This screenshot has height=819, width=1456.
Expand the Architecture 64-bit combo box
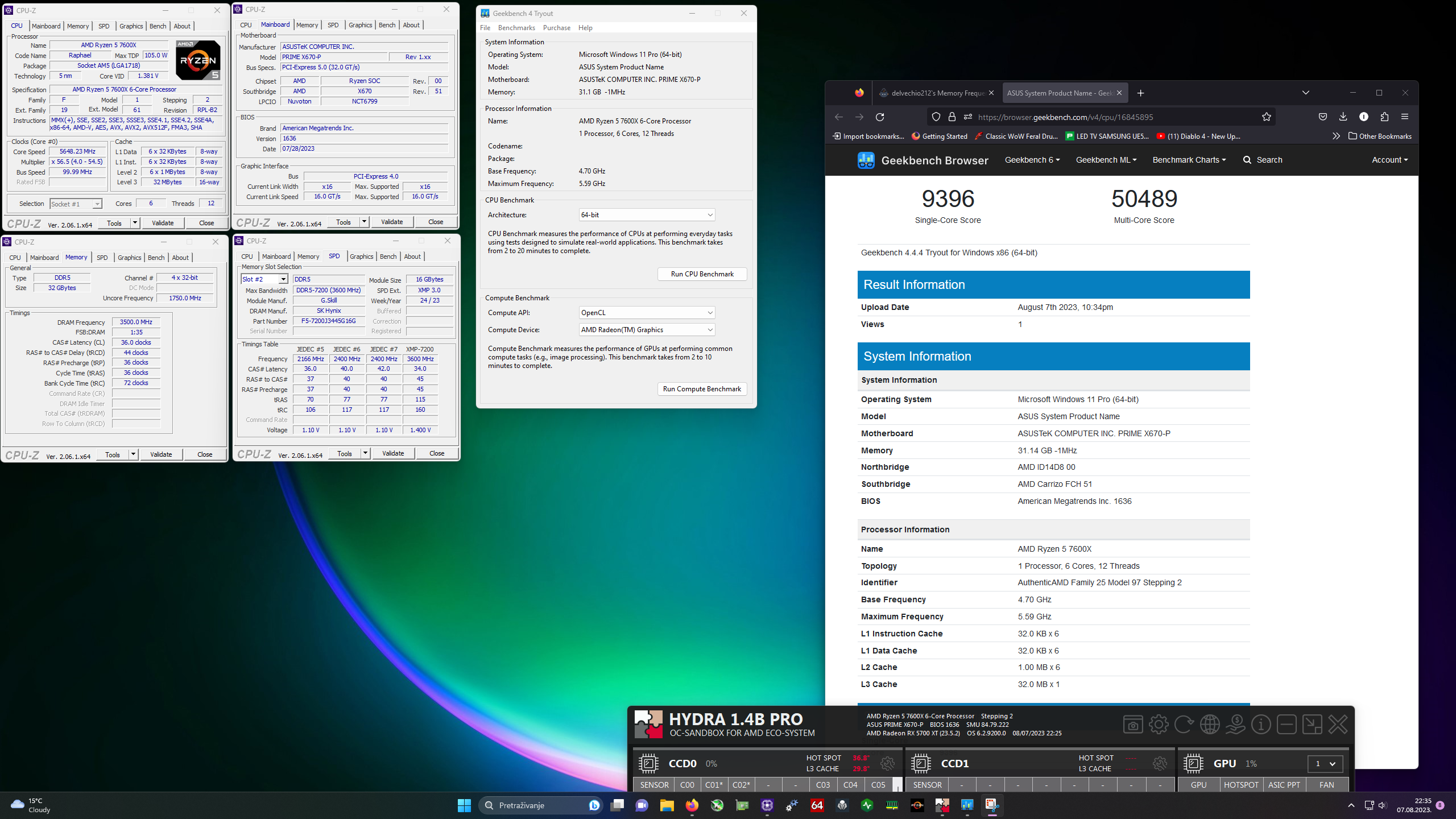[647, 215]
